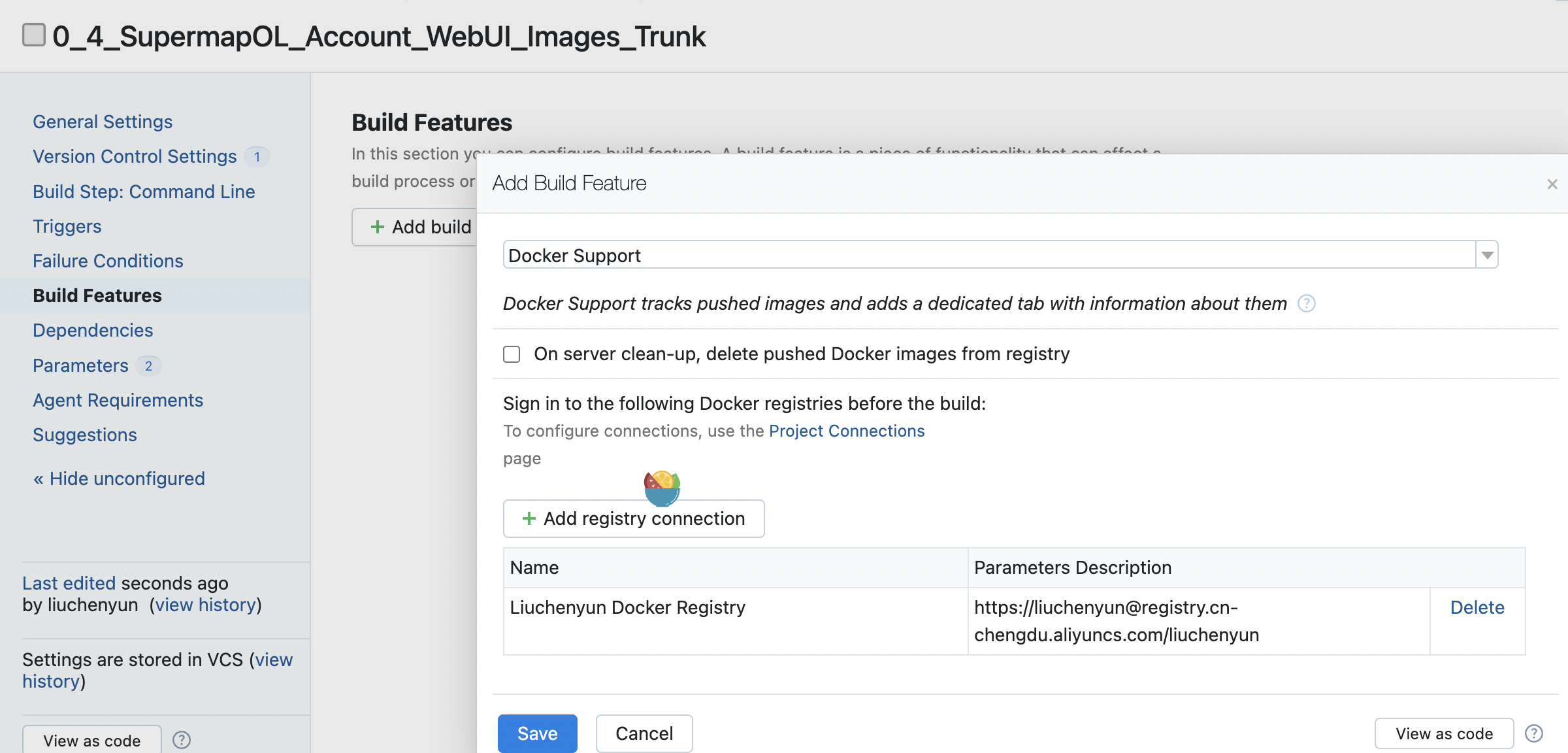
Task: Save the Docker Support build feature
Action: [537, 733]
